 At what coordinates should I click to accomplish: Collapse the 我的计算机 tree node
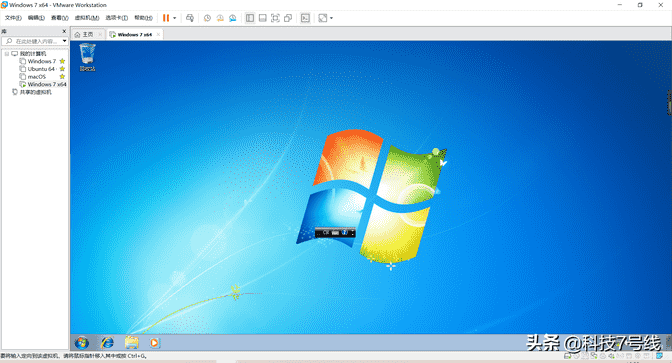[x=7, y=54]
